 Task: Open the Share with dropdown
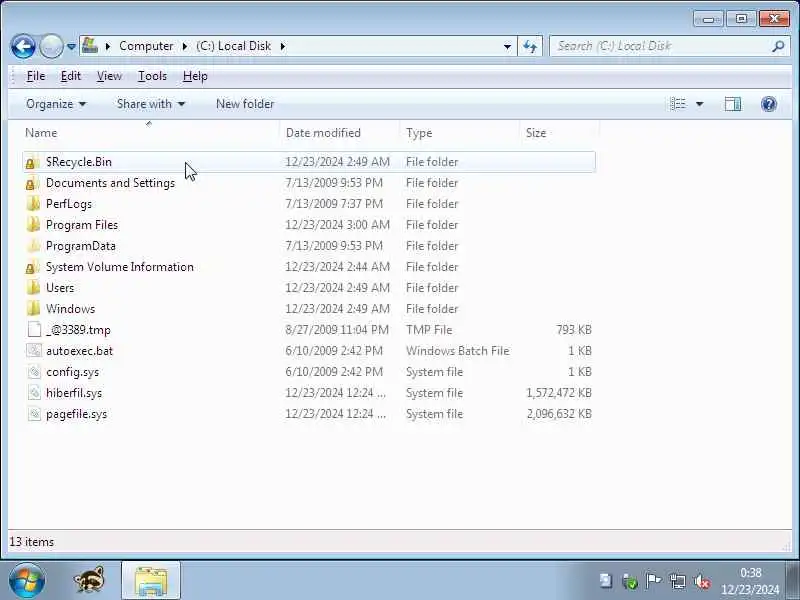pos(151,104)
